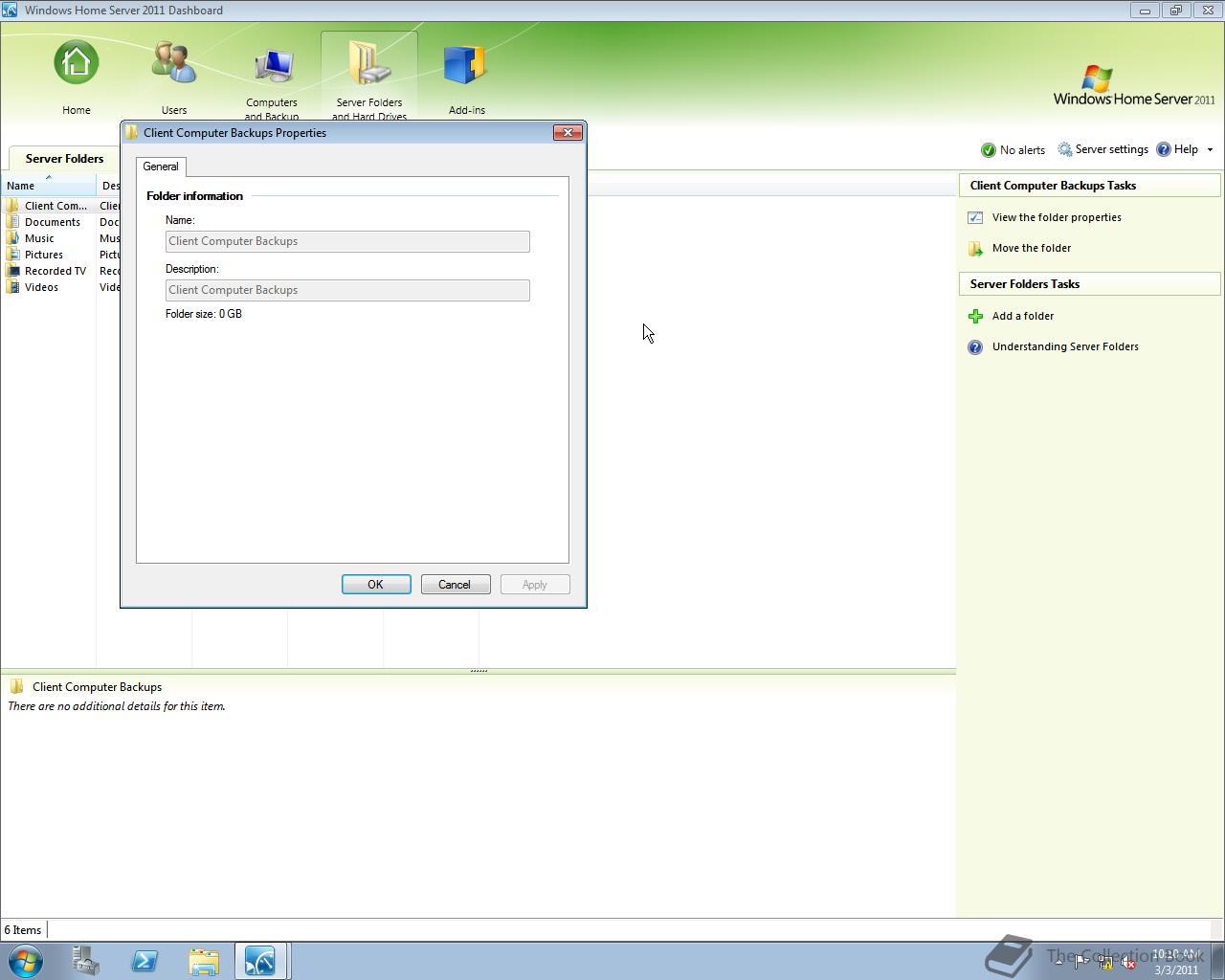Click View the folder properties link

click(x=1057, y=217)
